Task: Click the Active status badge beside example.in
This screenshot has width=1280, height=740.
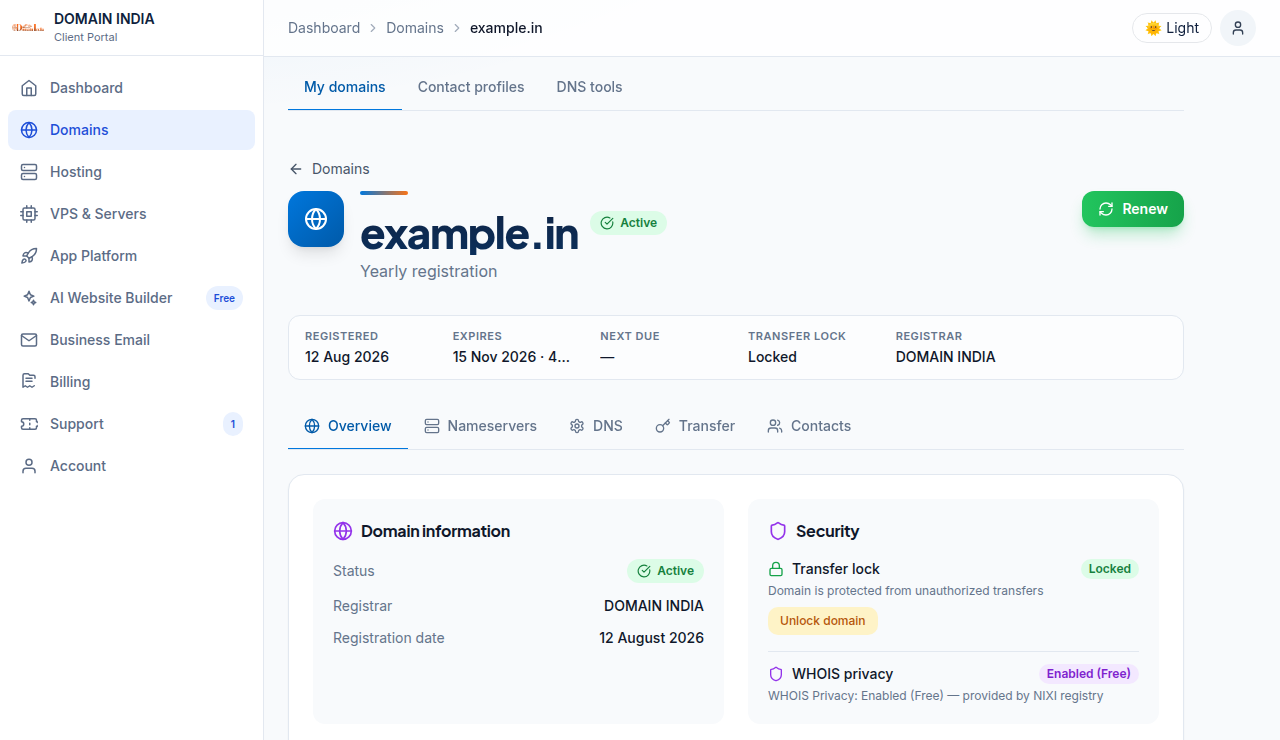Action: (x=628, y=223)
